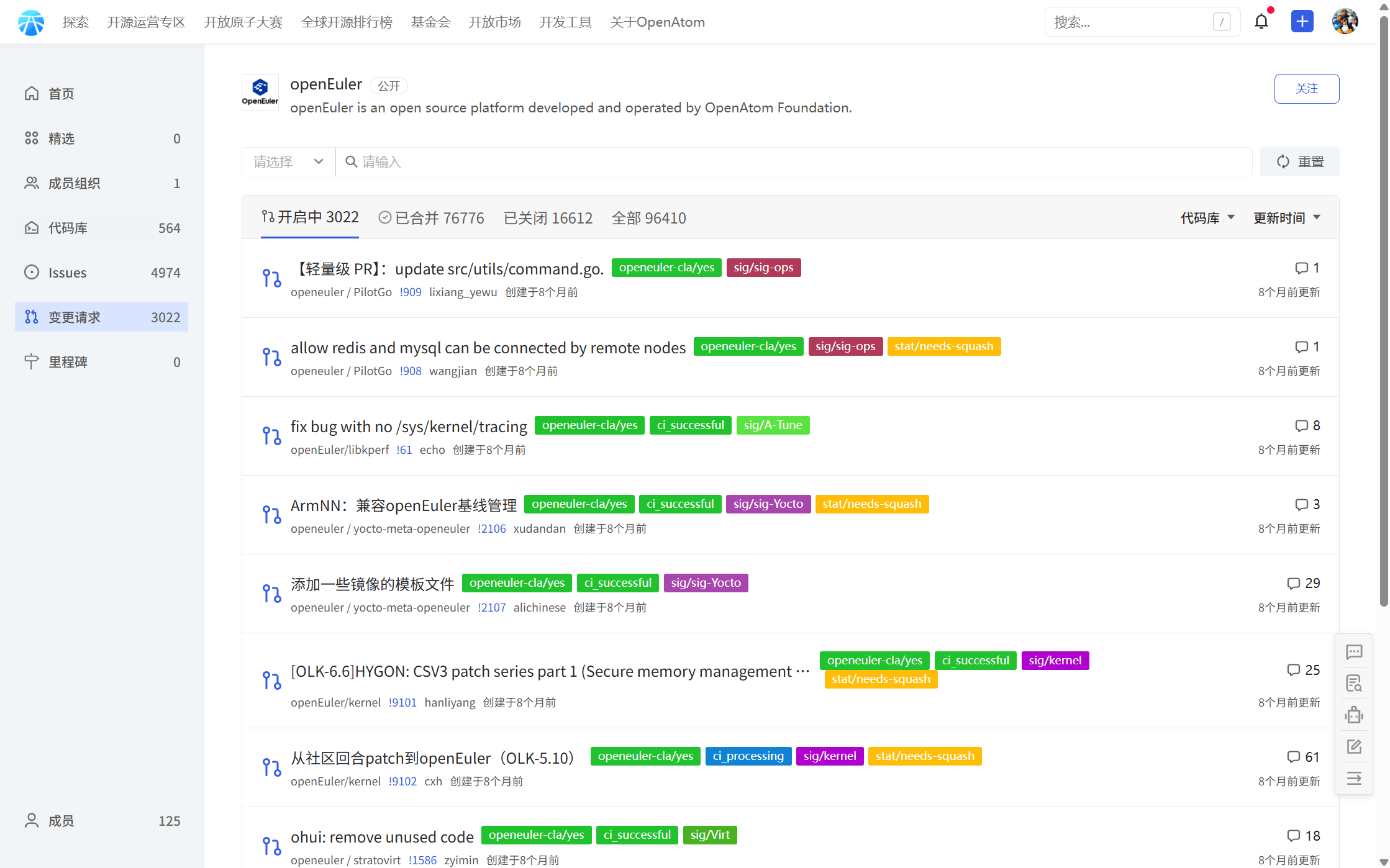Click the OpenAtom logo in the header
Viewport: 1390px width, 868px height.
31,22
